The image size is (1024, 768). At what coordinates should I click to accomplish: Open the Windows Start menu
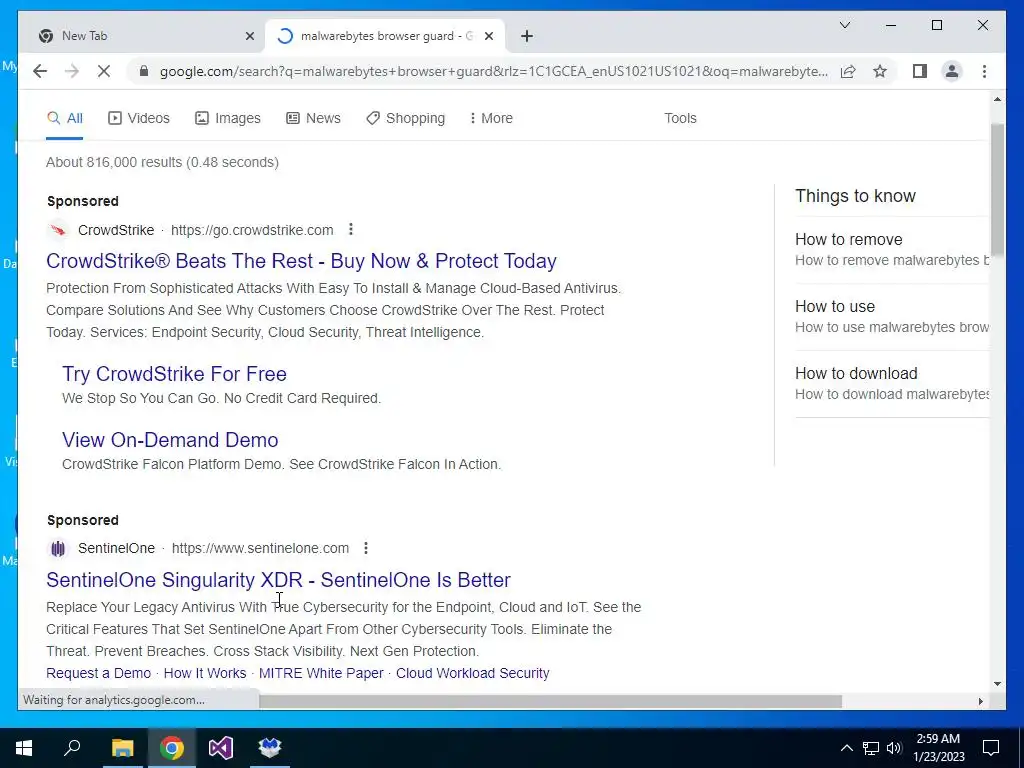tap(24, 748)
